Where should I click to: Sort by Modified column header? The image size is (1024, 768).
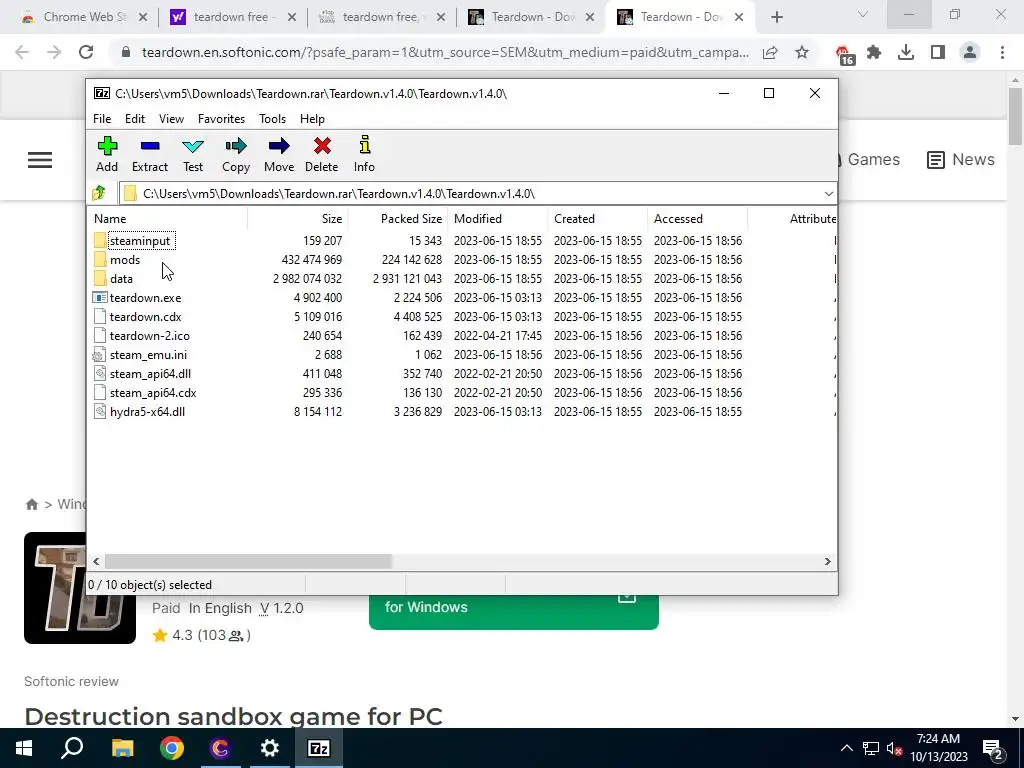(498, 219)
